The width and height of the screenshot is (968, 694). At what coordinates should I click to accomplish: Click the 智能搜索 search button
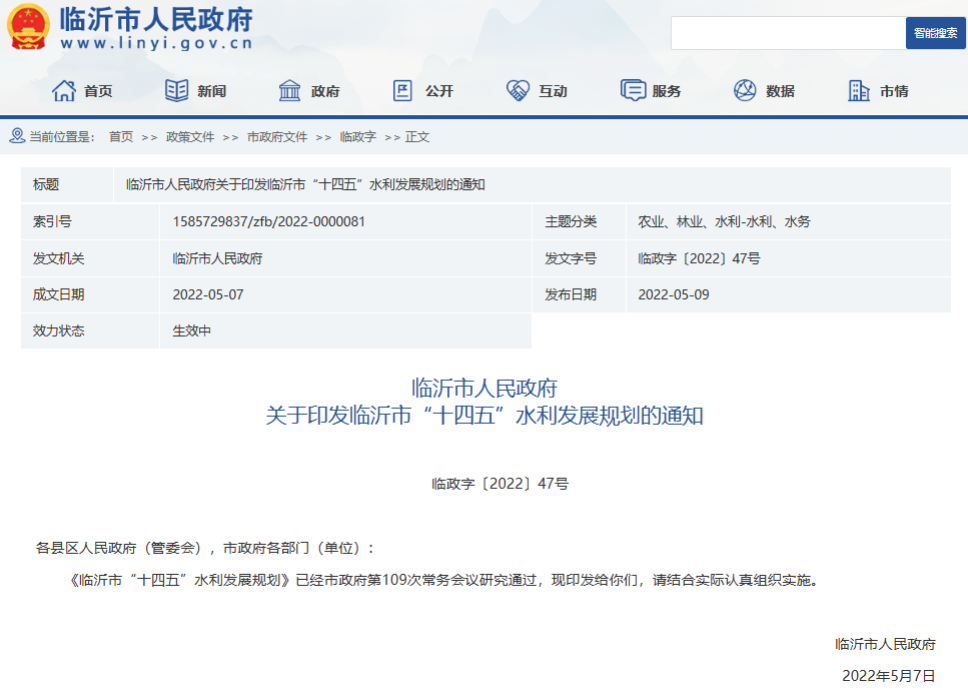[934, 33]
